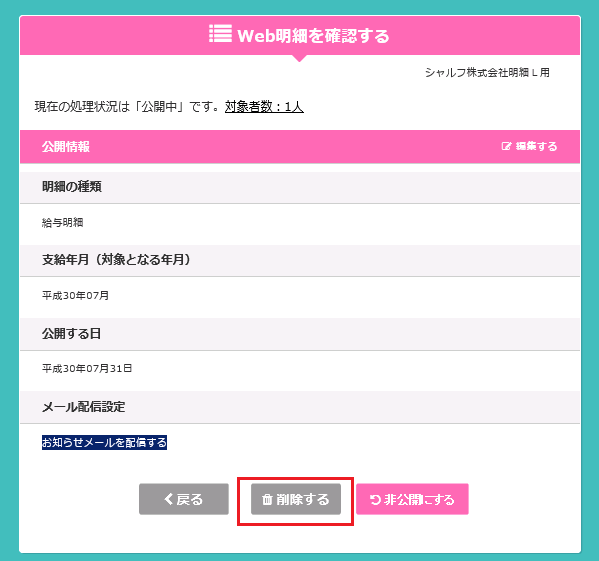Click the back chevron icon on 戻る
The height and width of the screenshot is (561, 599).
[x=168, y=499]
